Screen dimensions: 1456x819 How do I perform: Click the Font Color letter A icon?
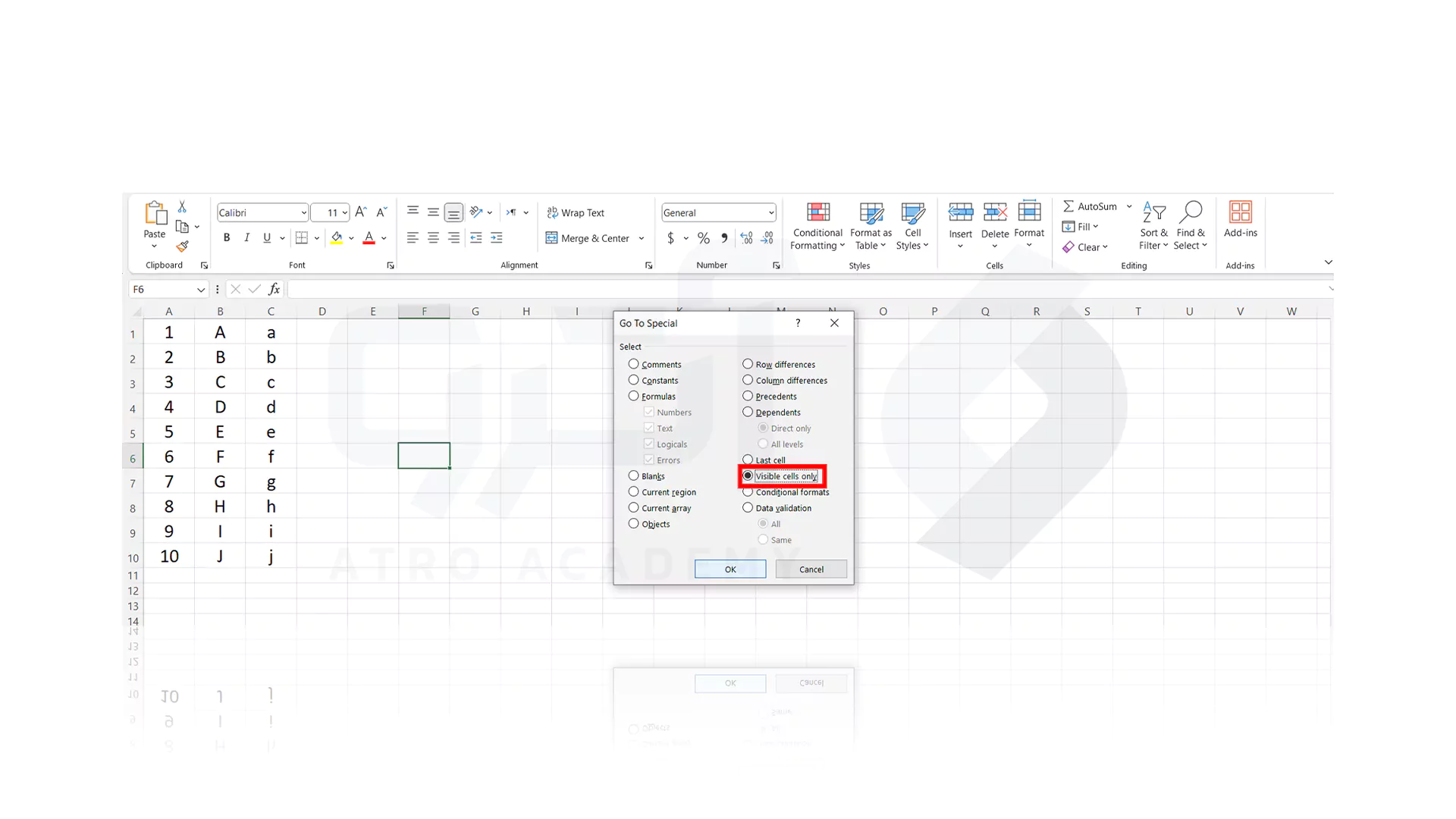point(369,238)
